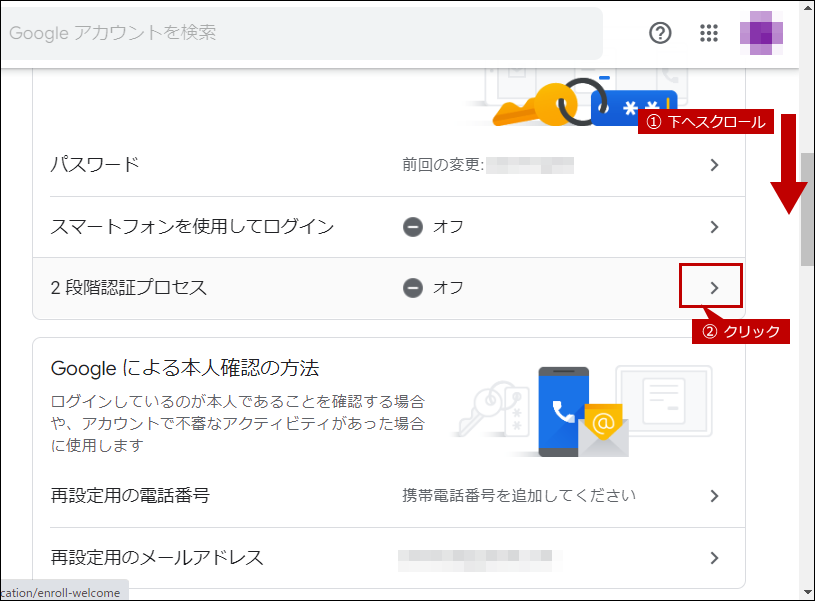815x601 pixels.
Task: Click the vertical scrollbar thumb
Action: [807, 210]
